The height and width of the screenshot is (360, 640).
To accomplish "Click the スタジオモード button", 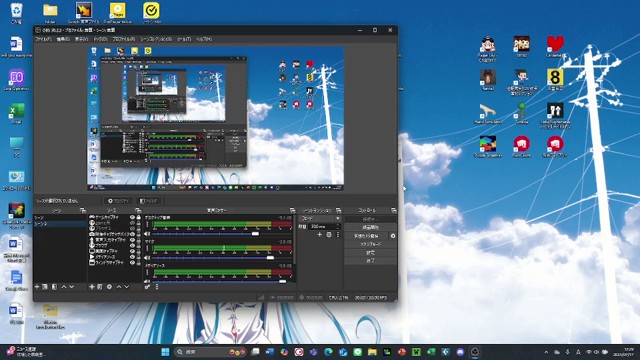I will [x=370, y=244].
